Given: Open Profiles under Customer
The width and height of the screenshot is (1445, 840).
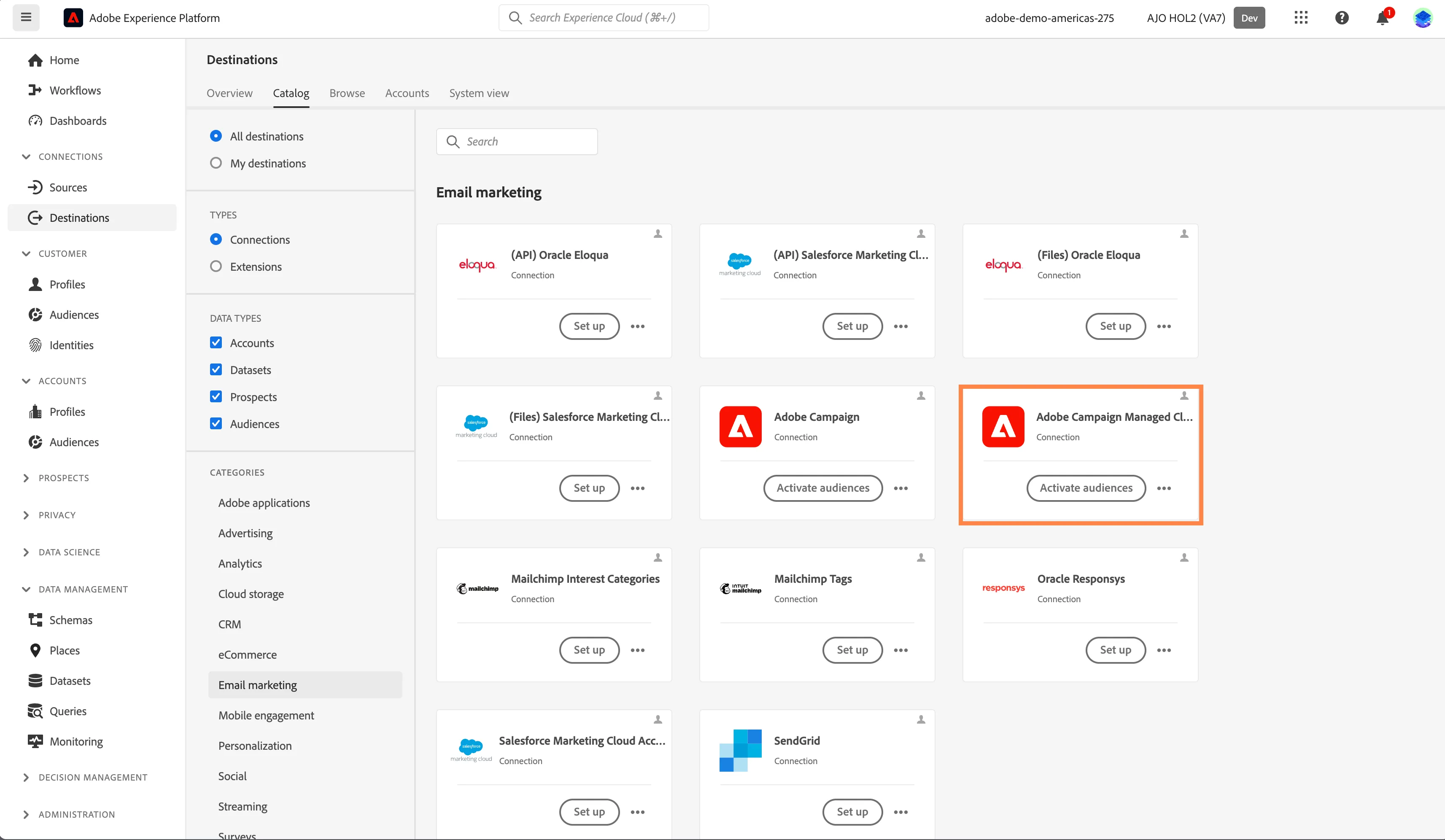Looking at the screenshot, I should click(x=67, y=284).
